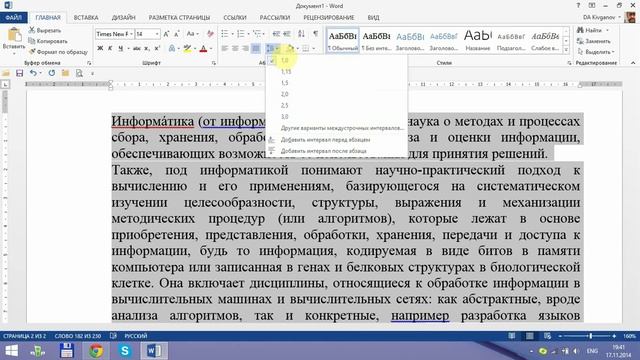Open the Times New Roman font name dropdown
Viewport: 640px width, 360px height.
pyautogui.click(x=131, y=34)
